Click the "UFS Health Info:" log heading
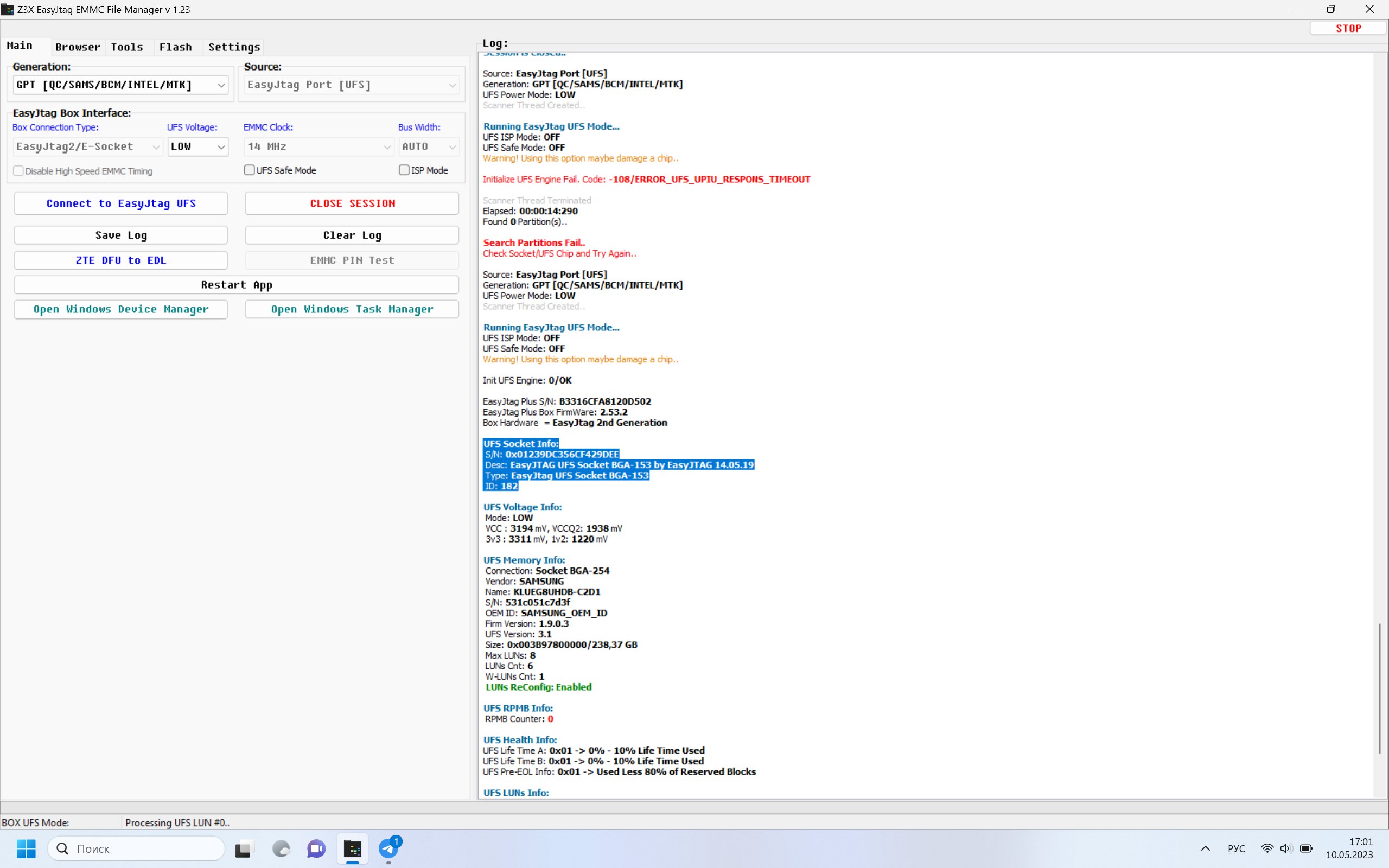Screen dimensions: 1389x868 (x=520, y=740)
